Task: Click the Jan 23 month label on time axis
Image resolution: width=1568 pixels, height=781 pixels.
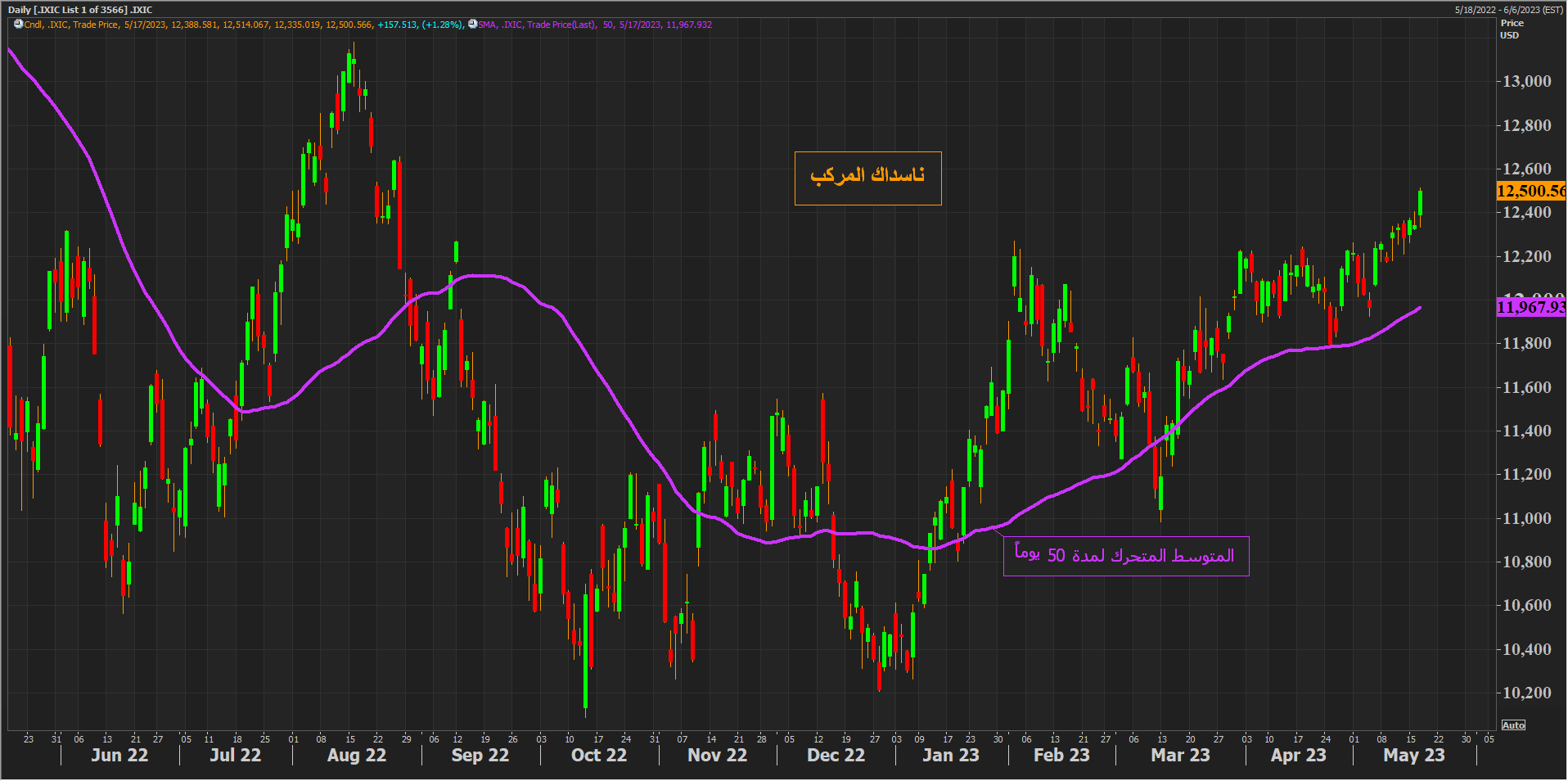Action: [950, 755]
